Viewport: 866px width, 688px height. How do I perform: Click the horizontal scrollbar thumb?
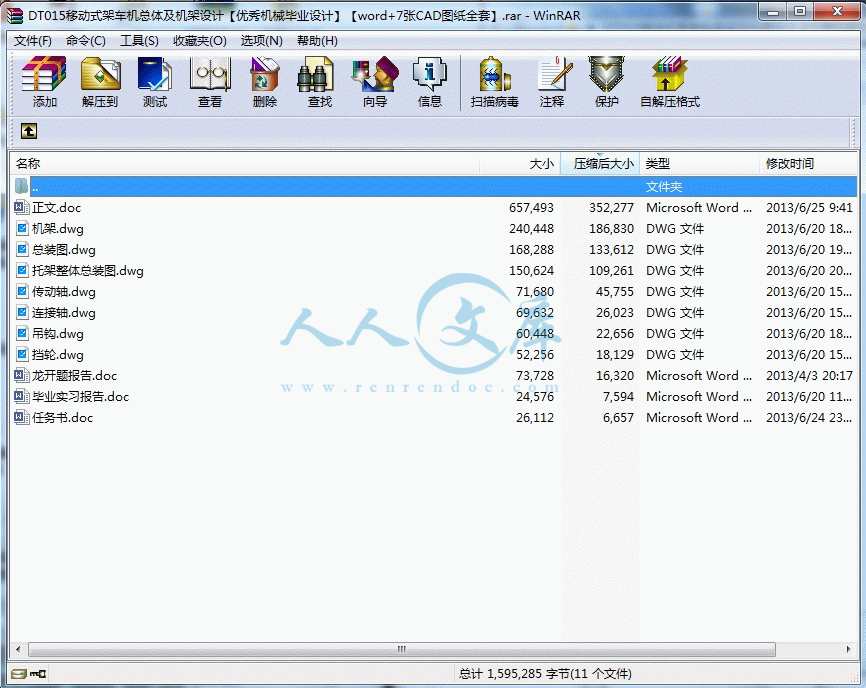tap(402, 649)
